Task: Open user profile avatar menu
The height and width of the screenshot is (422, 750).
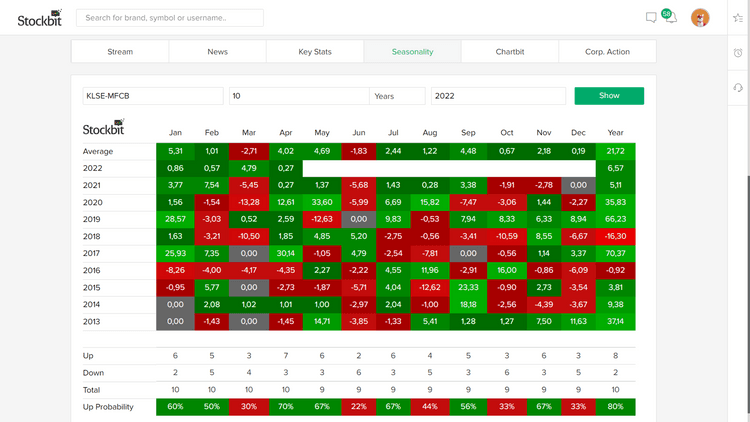Action: (700, 18)
